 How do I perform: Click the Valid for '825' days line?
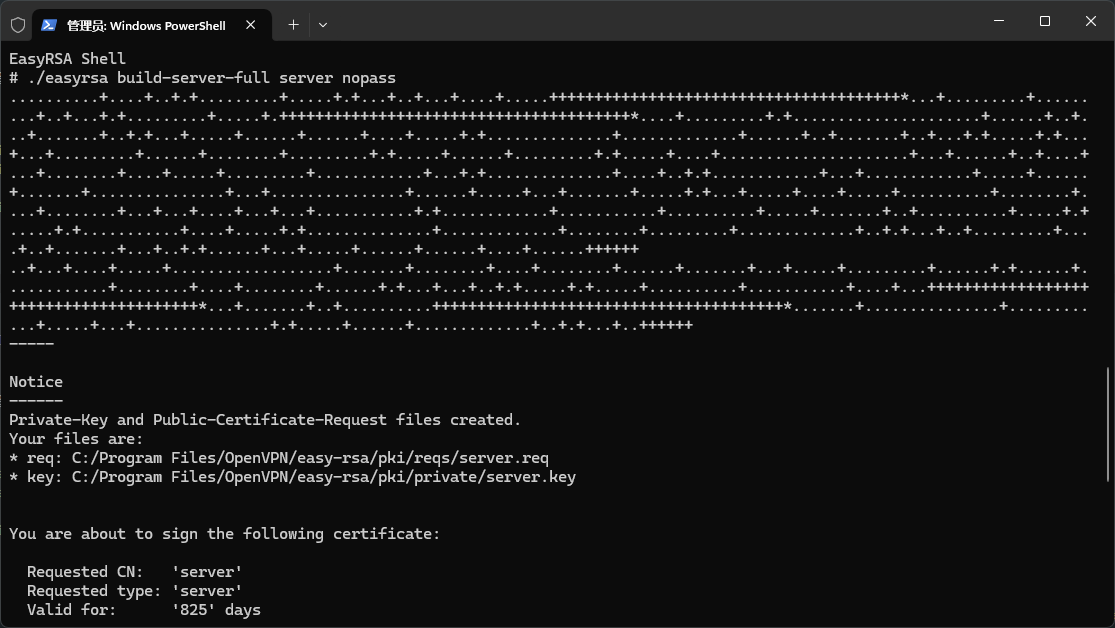click(144, 610)
